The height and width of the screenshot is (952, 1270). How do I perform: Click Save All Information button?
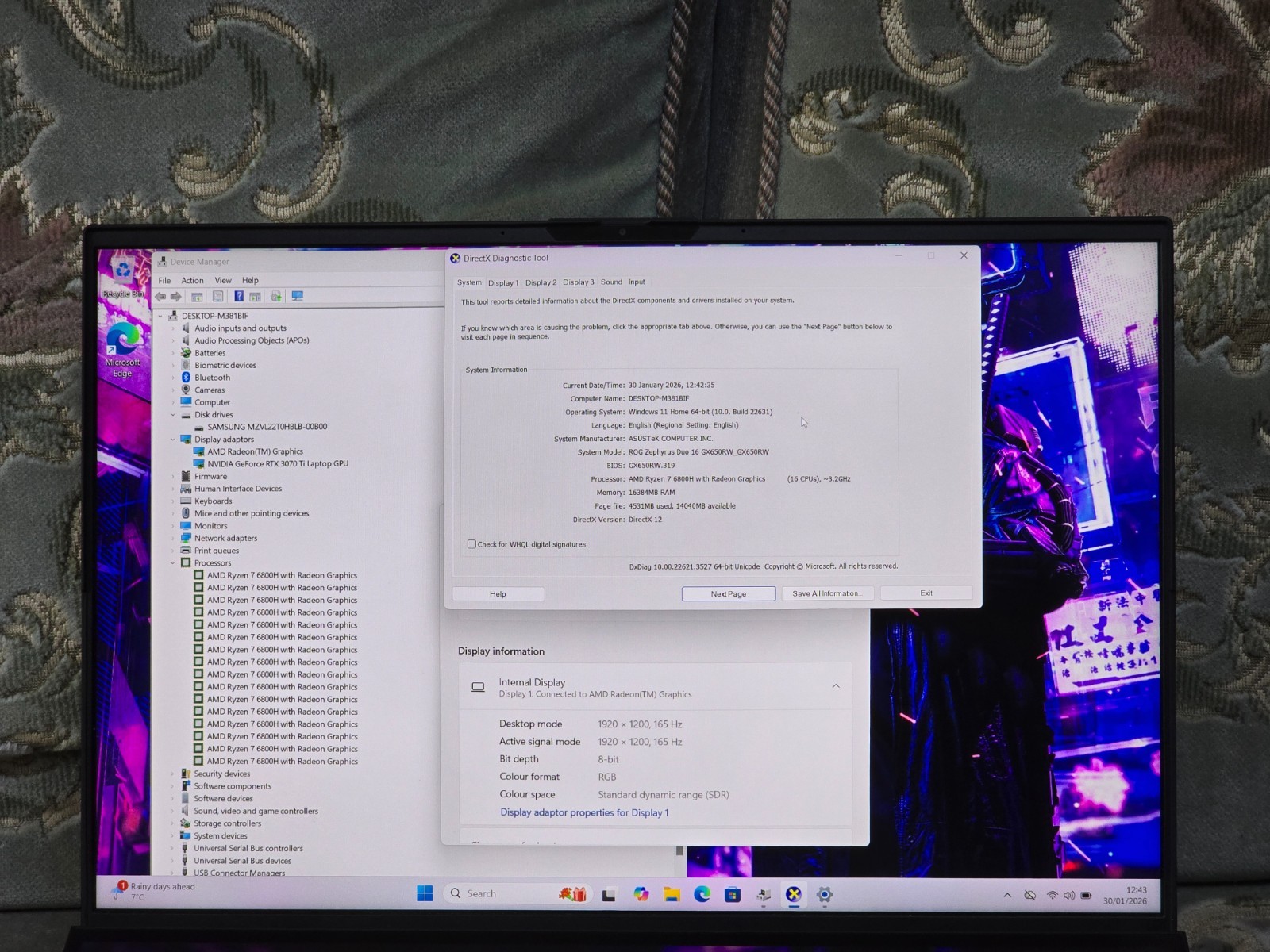pyautogui.click(x=827, y=593)
